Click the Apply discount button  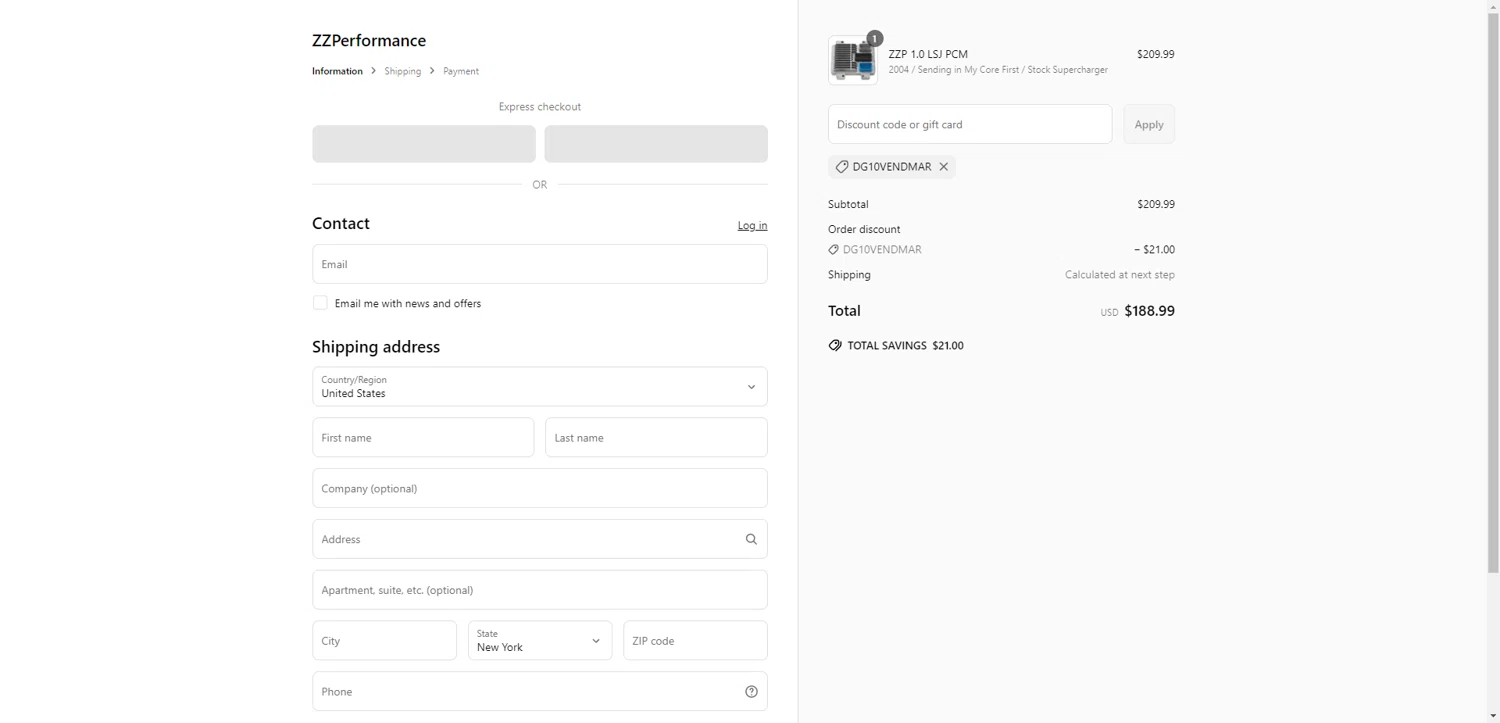coord(1149,124)
